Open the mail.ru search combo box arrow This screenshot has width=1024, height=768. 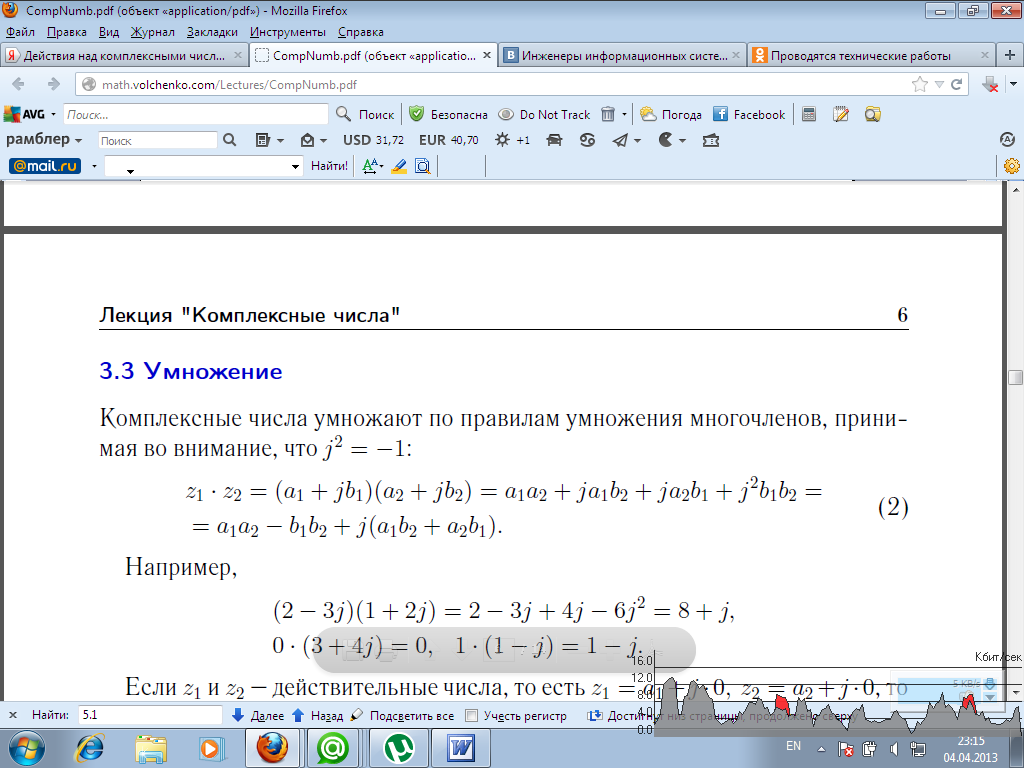[295, 167]
